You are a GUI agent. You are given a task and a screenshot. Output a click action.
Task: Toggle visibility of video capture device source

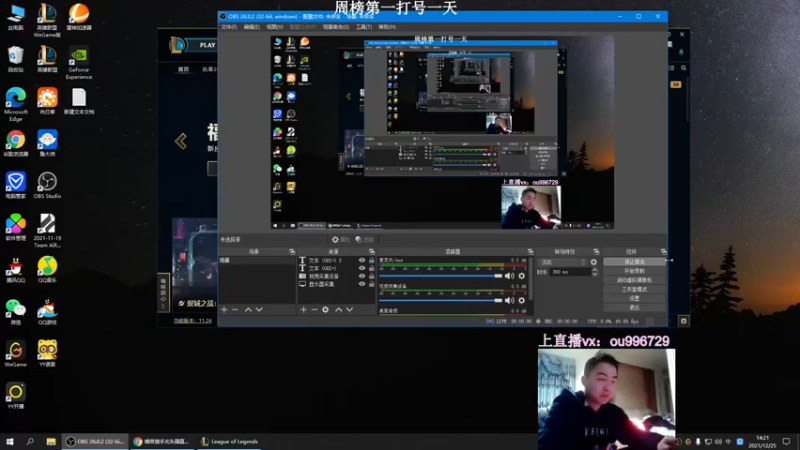[x=362, y=276]
